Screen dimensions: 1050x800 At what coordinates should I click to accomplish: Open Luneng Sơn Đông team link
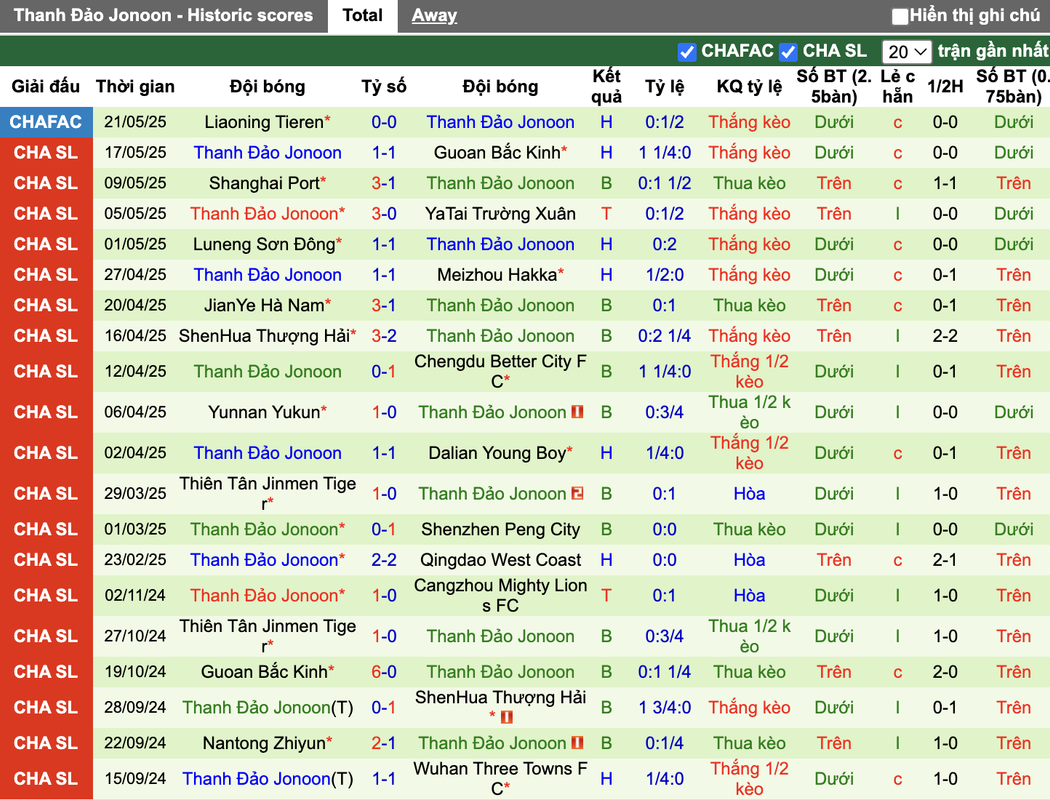267,244
